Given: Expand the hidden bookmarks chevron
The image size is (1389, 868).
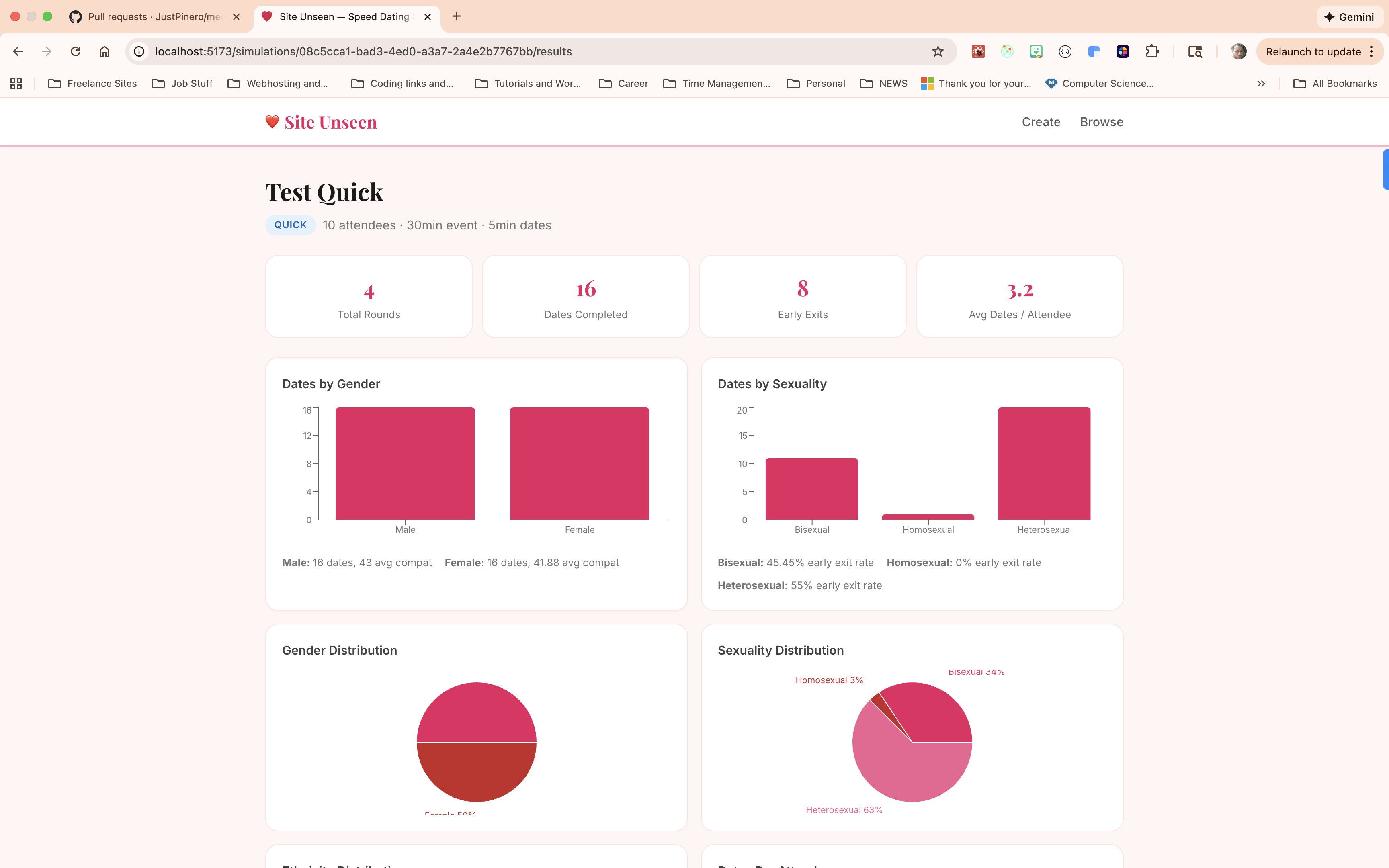Looking at the screenshot, I should 1261,83.
